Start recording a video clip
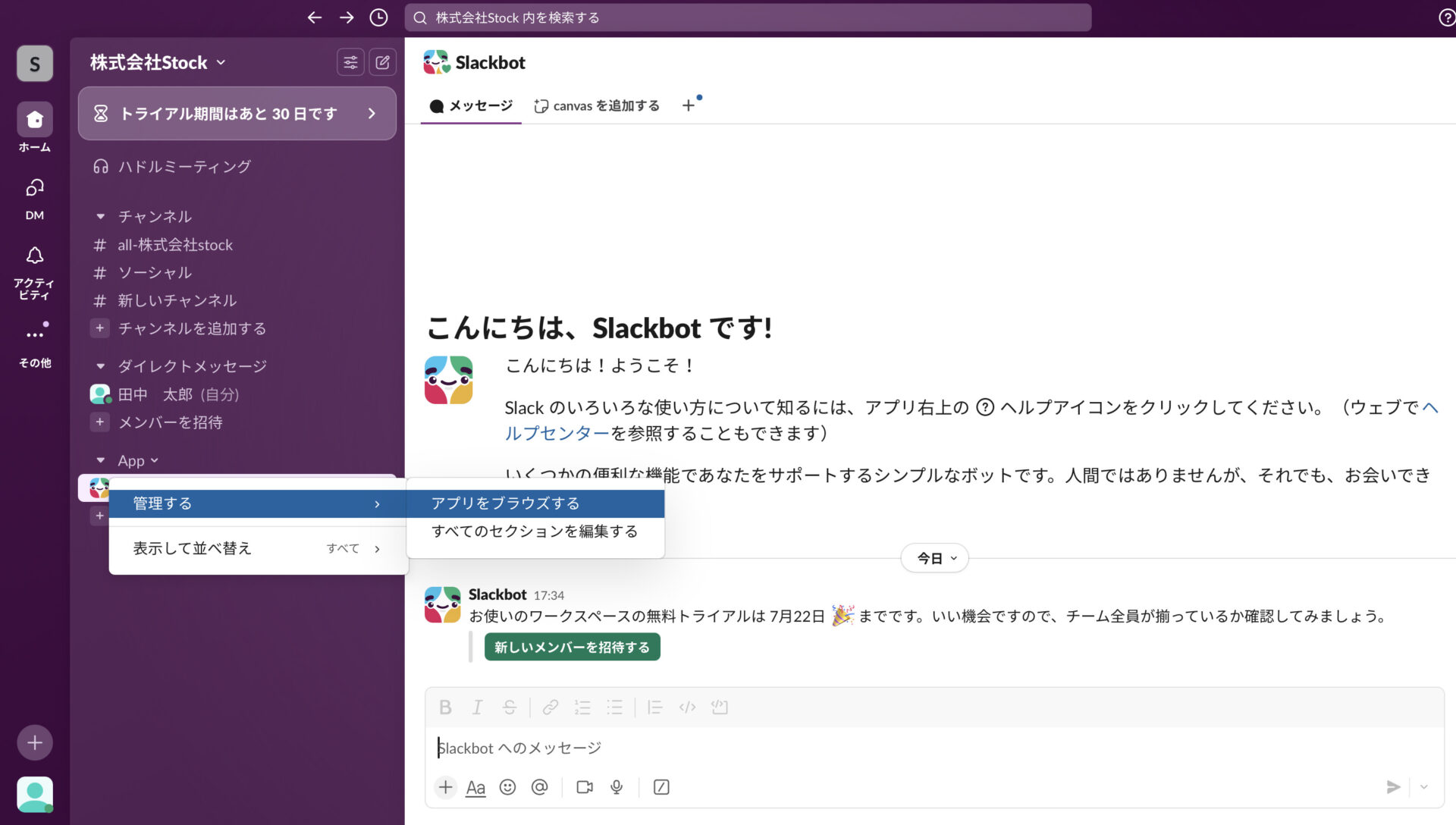Screen dimensions: 1456x825 584,787
